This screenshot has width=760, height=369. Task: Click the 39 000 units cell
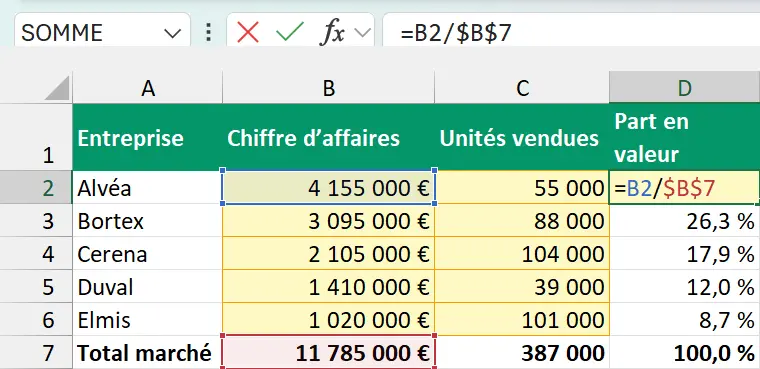pos(522,287)
